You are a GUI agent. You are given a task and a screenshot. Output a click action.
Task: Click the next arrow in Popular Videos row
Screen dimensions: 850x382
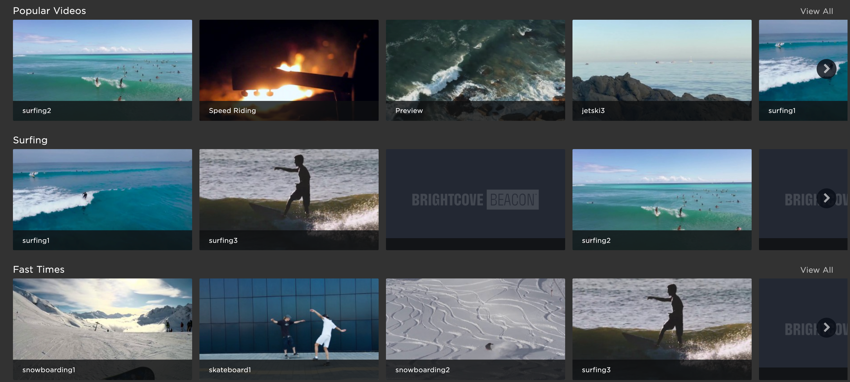(826, 69)
